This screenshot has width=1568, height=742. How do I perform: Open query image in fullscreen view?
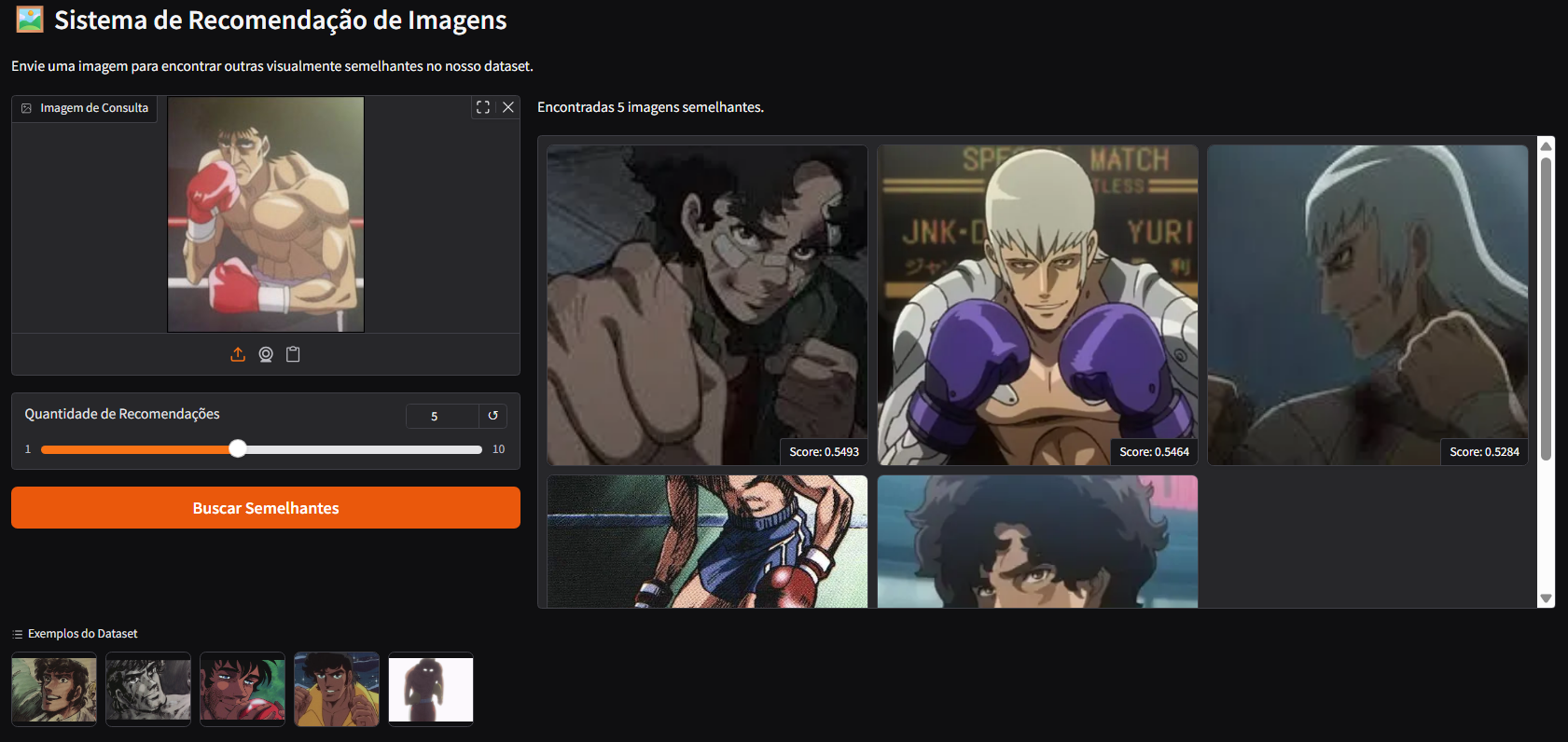(x=483, y=107)
